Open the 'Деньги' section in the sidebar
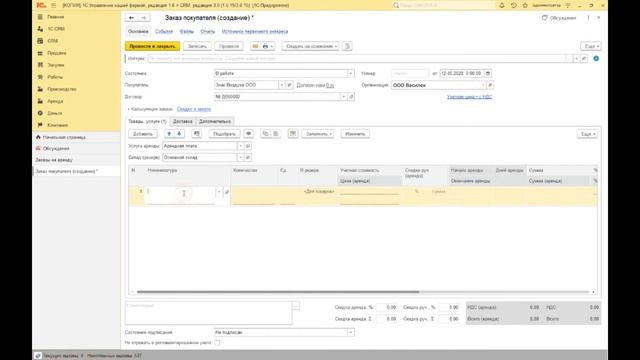 pos(55,113)
